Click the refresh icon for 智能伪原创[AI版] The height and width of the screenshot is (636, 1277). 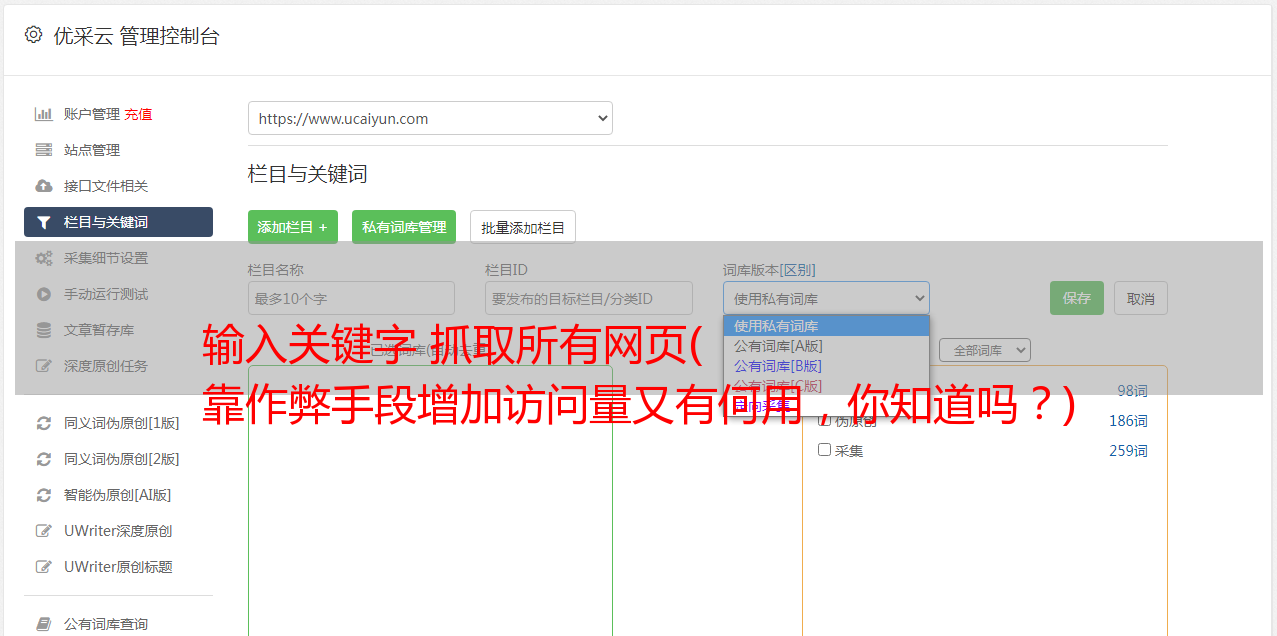(x=44, y=495)
